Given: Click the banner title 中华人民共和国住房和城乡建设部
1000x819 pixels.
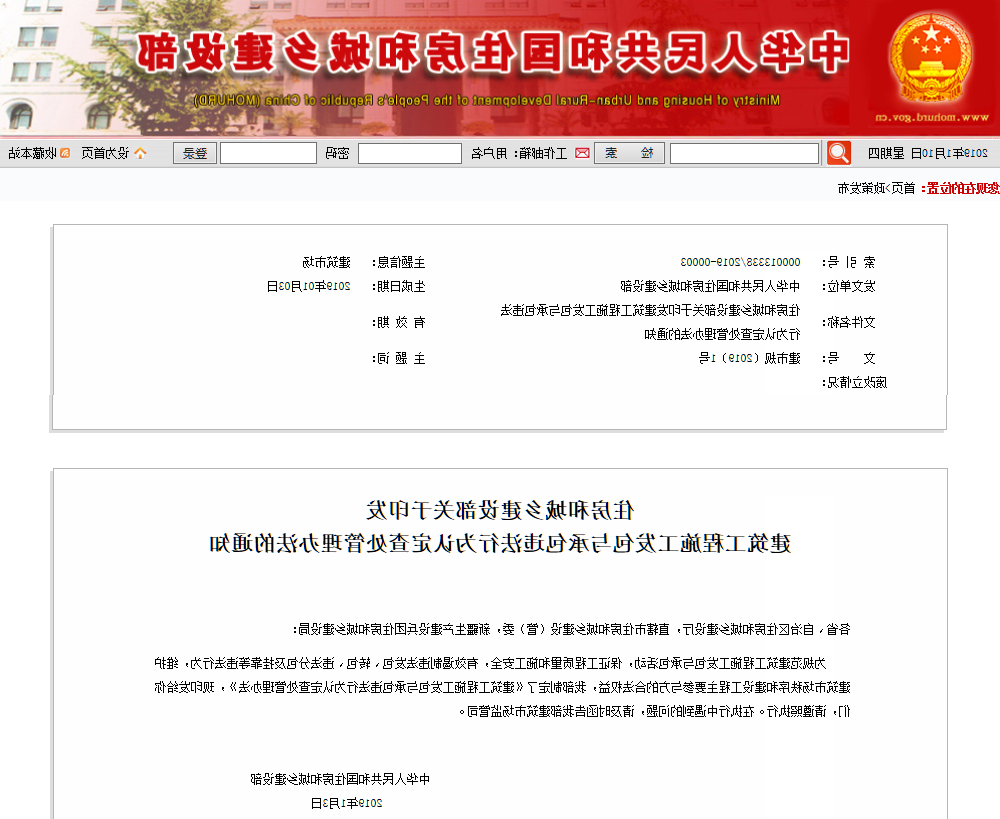Looking at the screenshot, I should click(492, 52).
